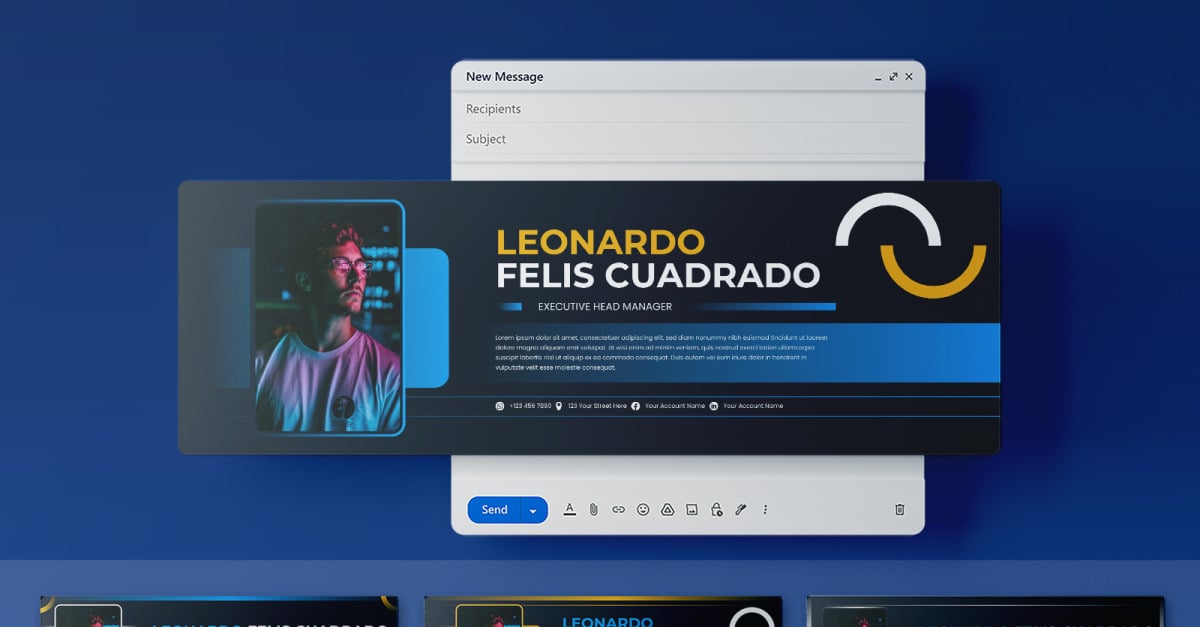1200x627 pixels.
Task: Click the WhatsApp phone icon in signature
Action: coord(500,406)
